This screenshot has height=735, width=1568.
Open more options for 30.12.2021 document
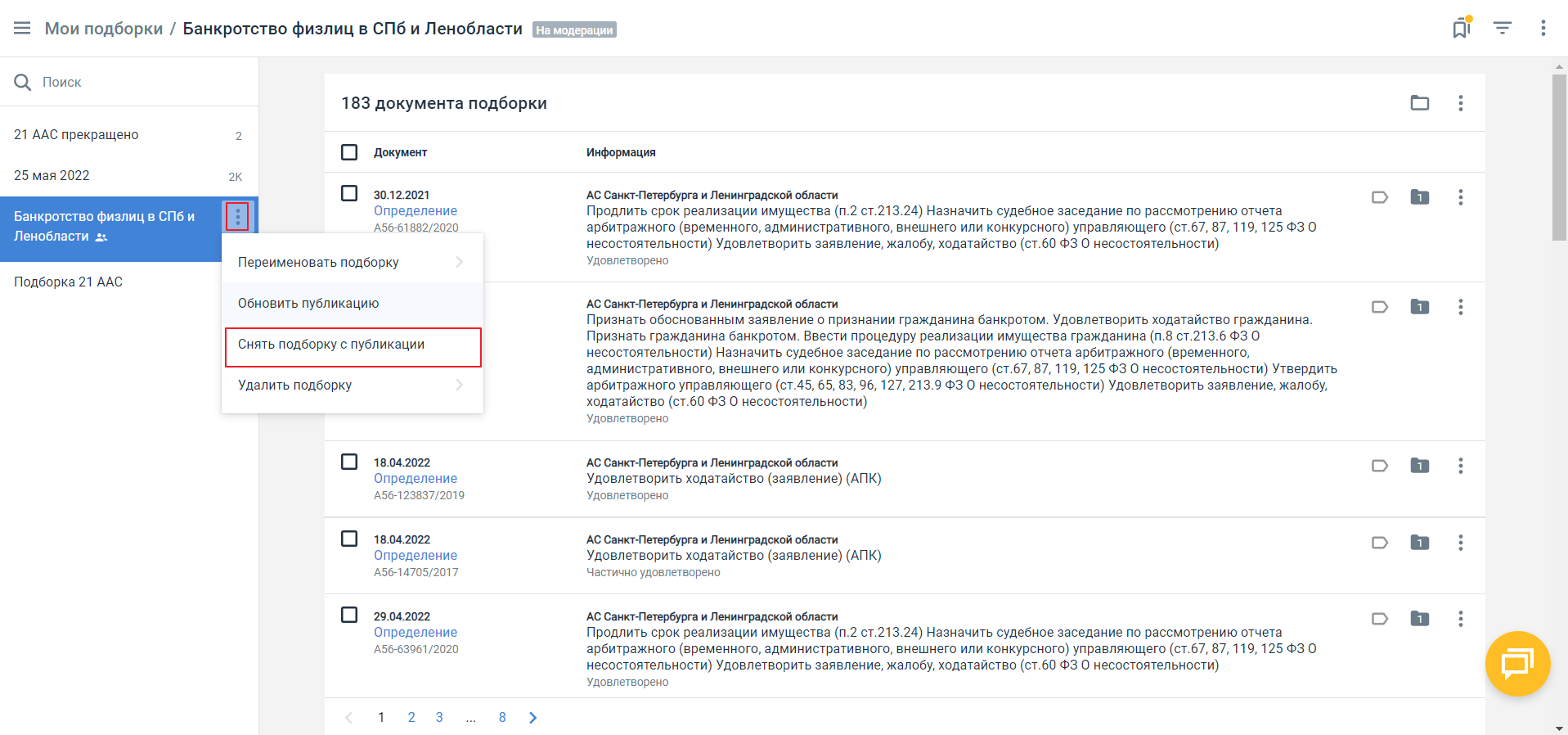(1461, 197)
